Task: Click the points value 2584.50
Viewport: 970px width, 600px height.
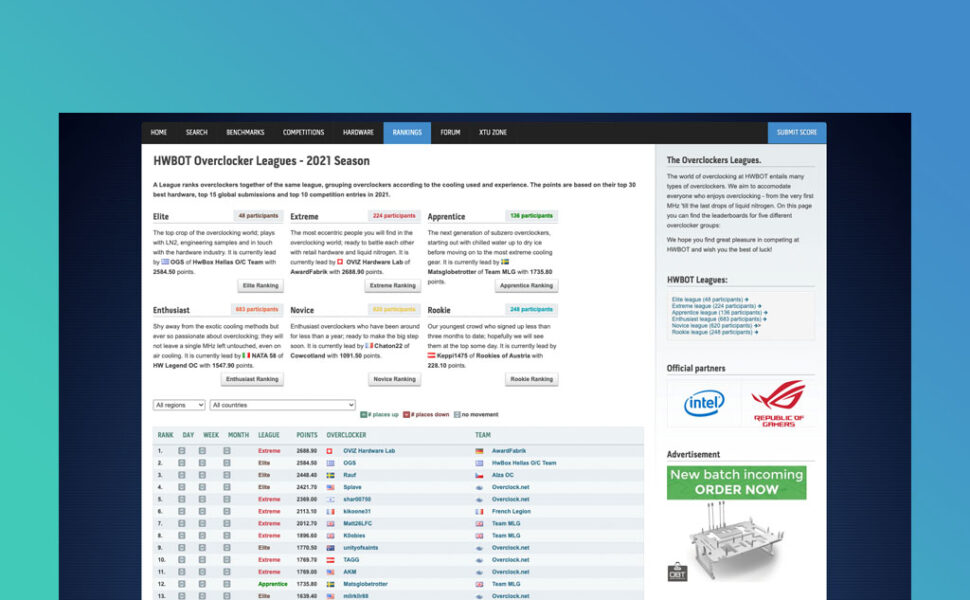Action: click(306, 463)
